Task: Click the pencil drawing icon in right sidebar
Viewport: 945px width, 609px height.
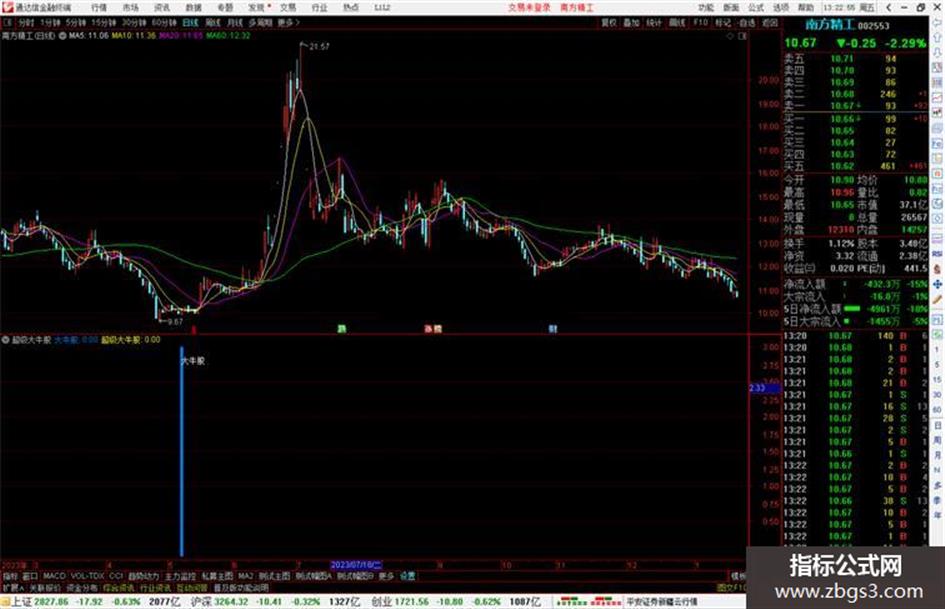Action: pyautogui.click(x=938, y=299)
